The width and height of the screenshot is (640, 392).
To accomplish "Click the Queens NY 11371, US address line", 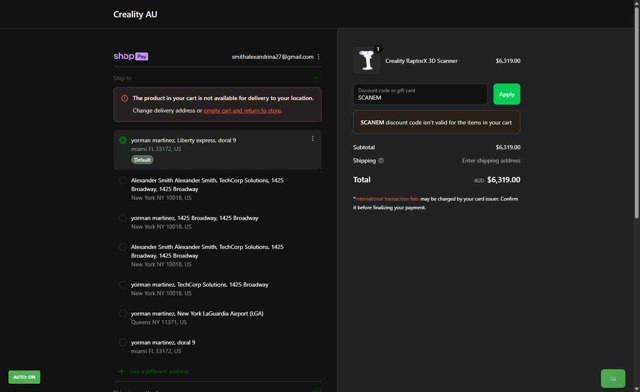I will tap(159, 322).
